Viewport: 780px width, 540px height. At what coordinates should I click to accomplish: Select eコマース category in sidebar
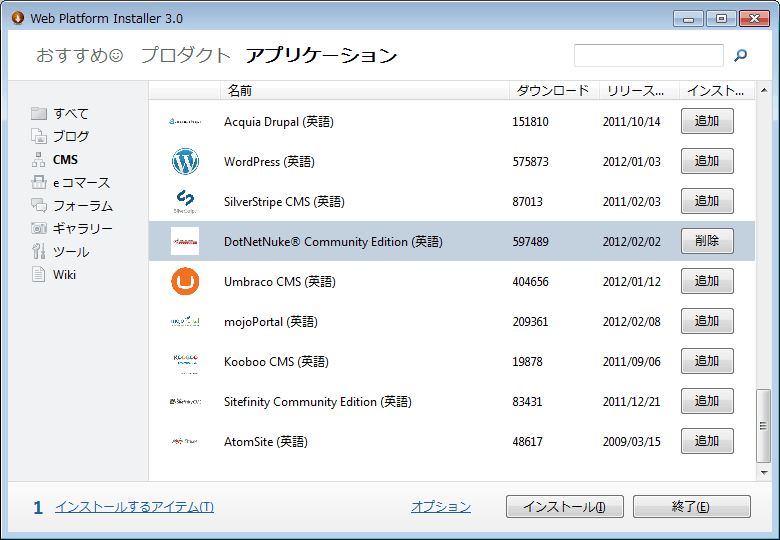(x=82, y=182)
